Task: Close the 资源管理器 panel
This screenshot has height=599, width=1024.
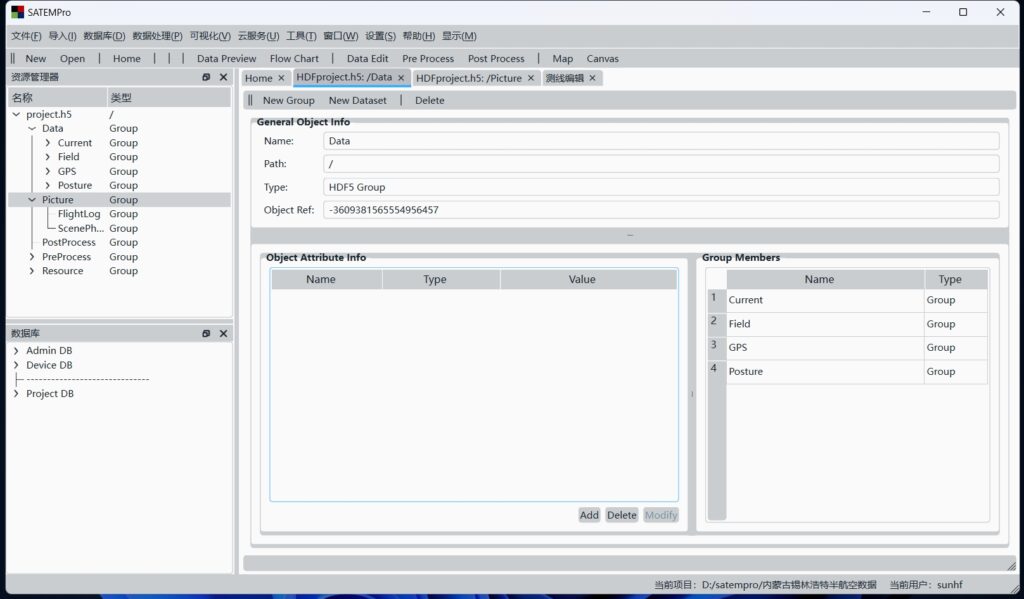Action: click(x=223, y=77)
